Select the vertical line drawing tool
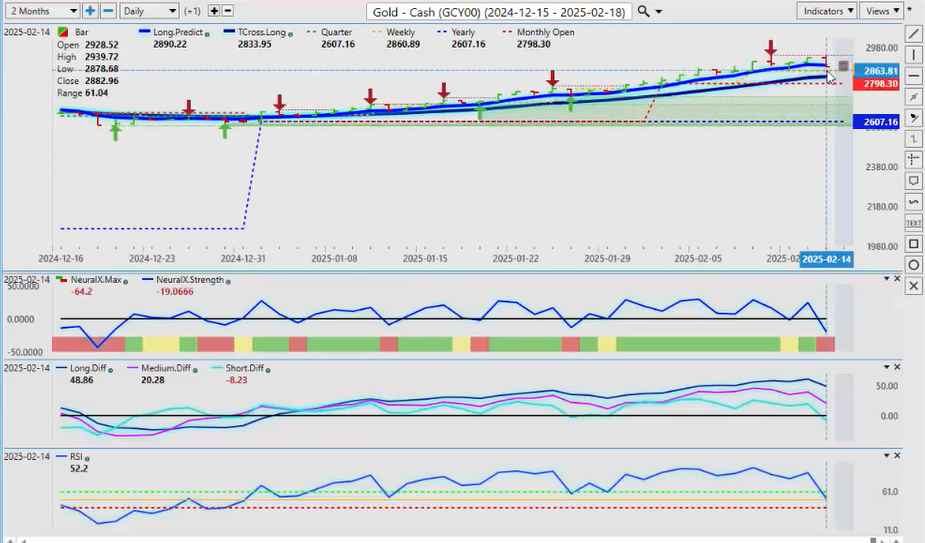Image resolution: width=925 pixels, height=543 pixels. point(914,54)
